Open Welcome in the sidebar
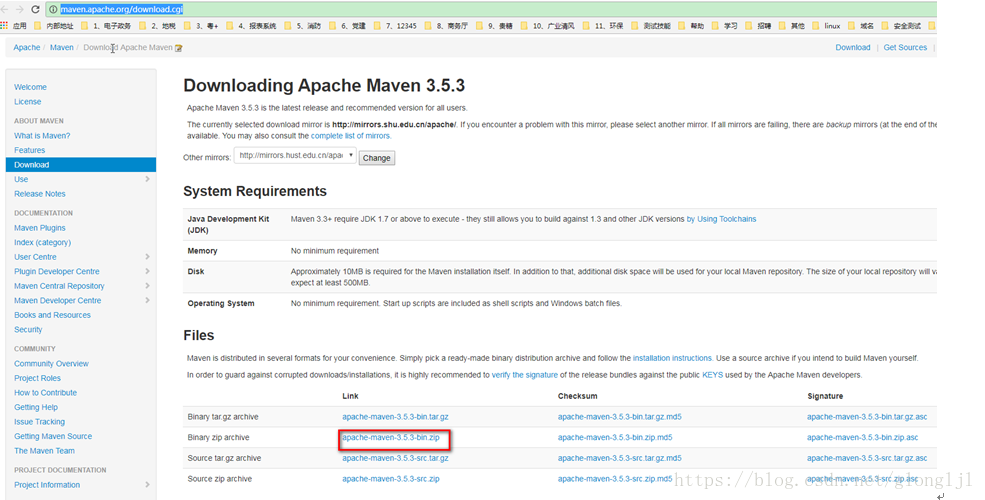 pos(30,87)
